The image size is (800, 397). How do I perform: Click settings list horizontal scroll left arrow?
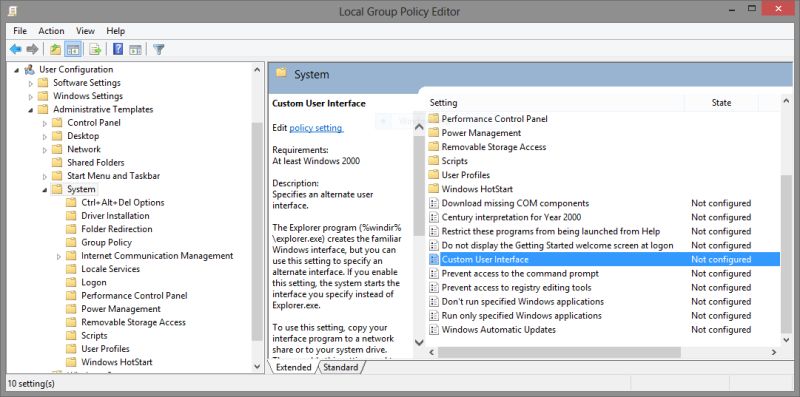tap(432, 352)
